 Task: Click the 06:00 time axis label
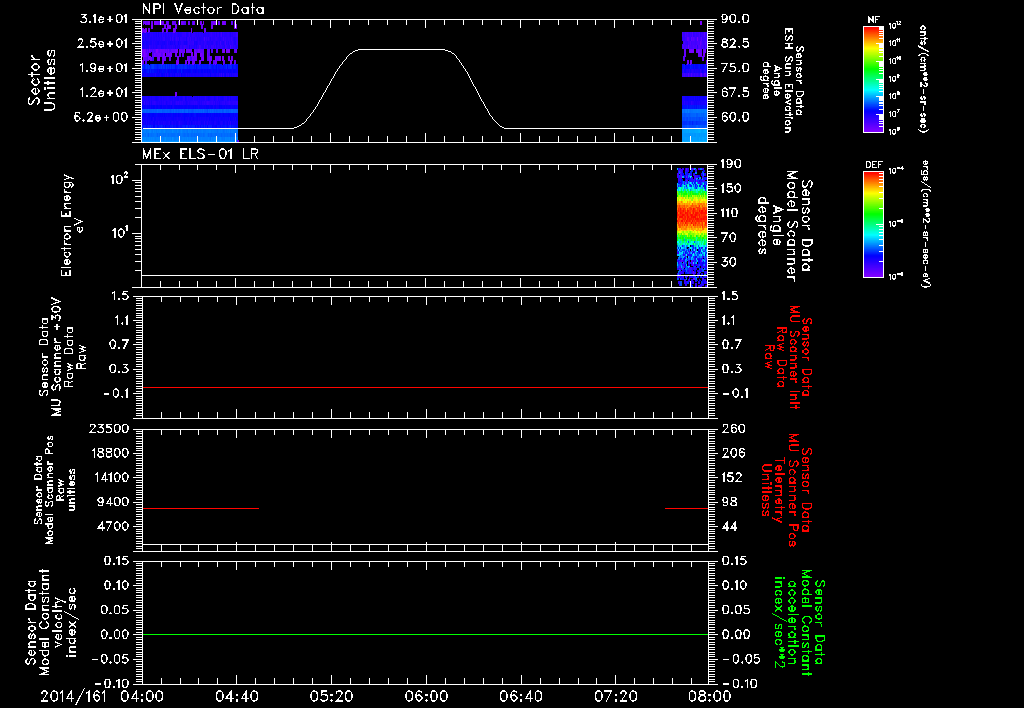[x=426, y=696]
